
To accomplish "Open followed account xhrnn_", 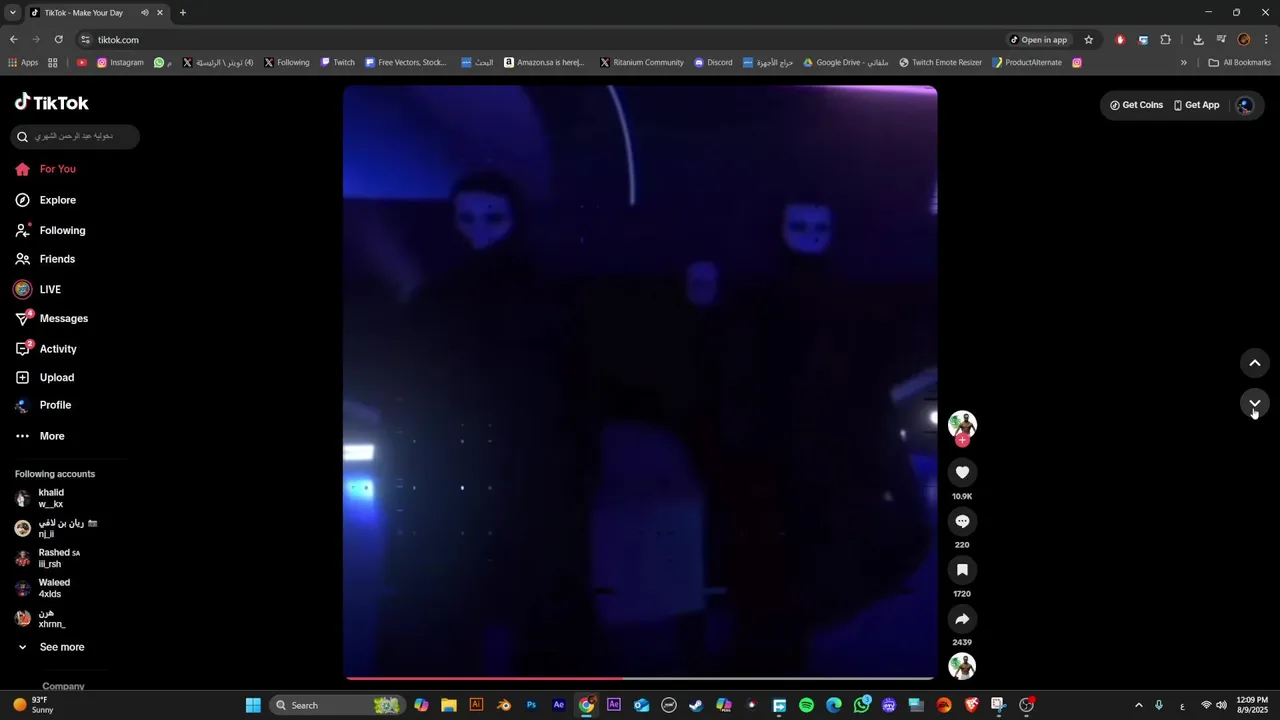I will (40, 618).
